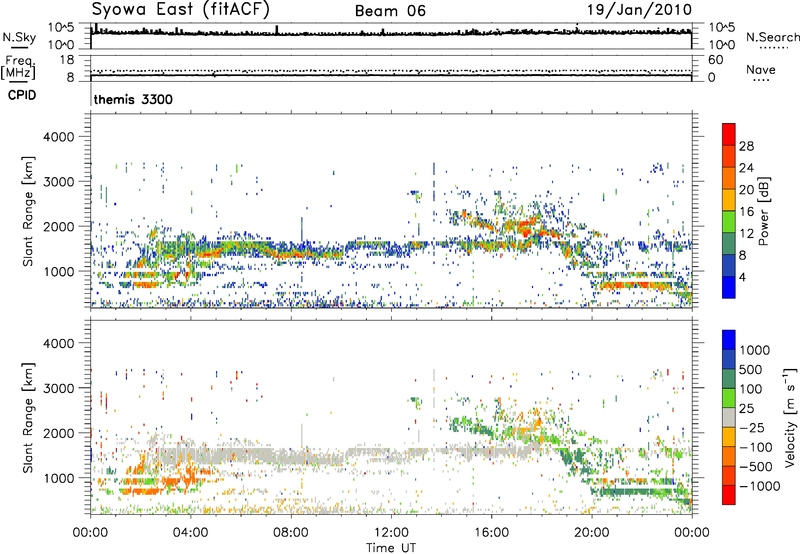
Task: Click the '16:00' time tick label
Action: [x=491, y=533]
